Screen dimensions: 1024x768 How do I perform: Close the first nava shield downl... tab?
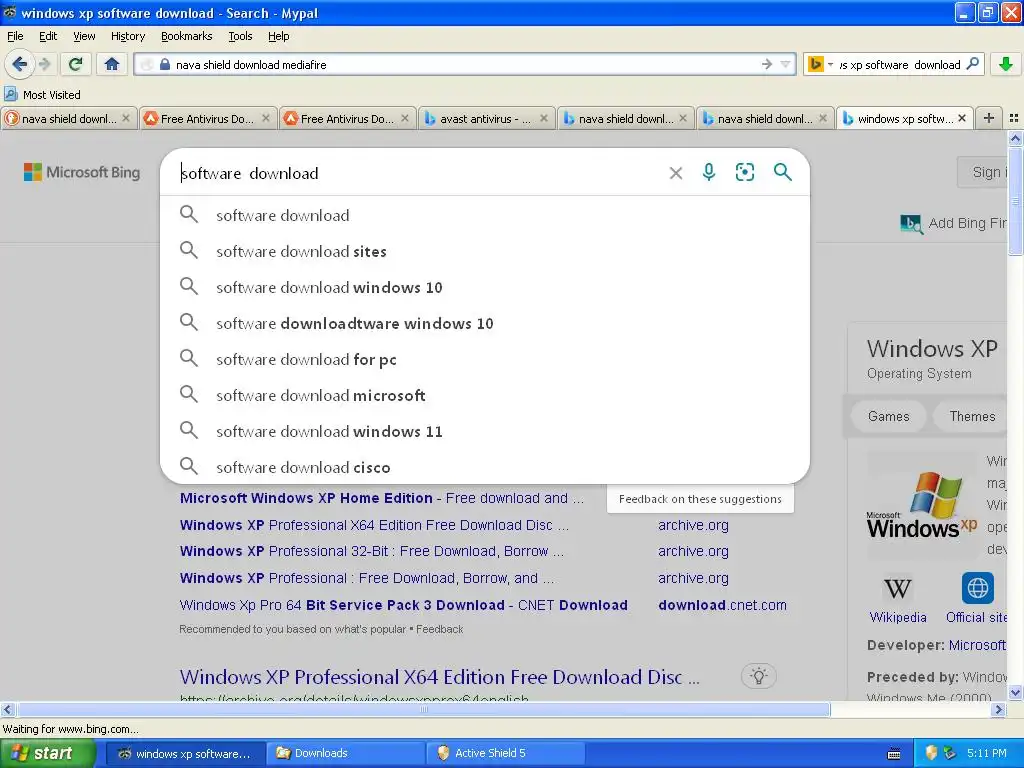pyautogui.click(x=126, y=118)
